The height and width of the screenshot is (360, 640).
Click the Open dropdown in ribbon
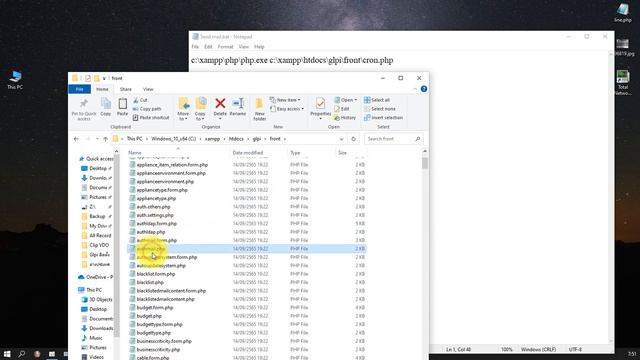click(345, 100)
